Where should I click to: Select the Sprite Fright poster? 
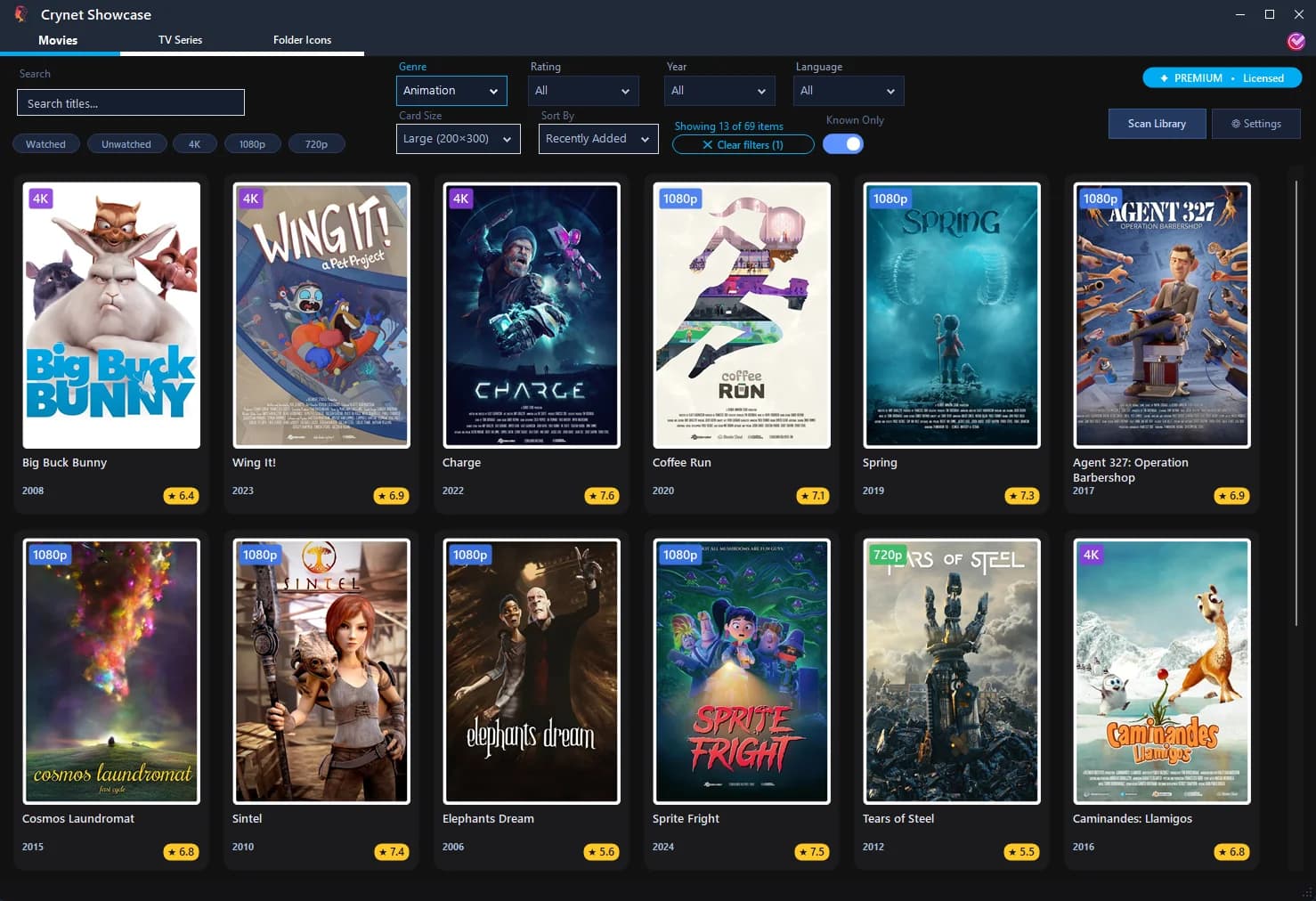pos(742,671)
